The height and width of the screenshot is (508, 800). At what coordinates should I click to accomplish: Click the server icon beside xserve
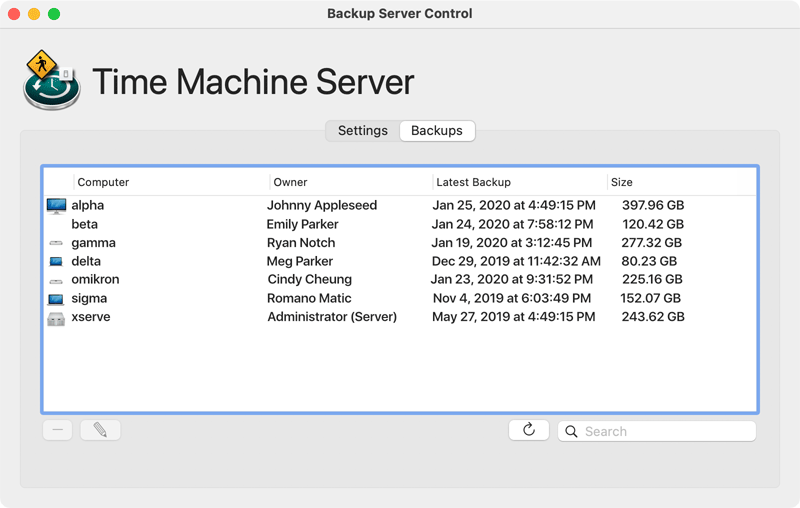(56, 319)
